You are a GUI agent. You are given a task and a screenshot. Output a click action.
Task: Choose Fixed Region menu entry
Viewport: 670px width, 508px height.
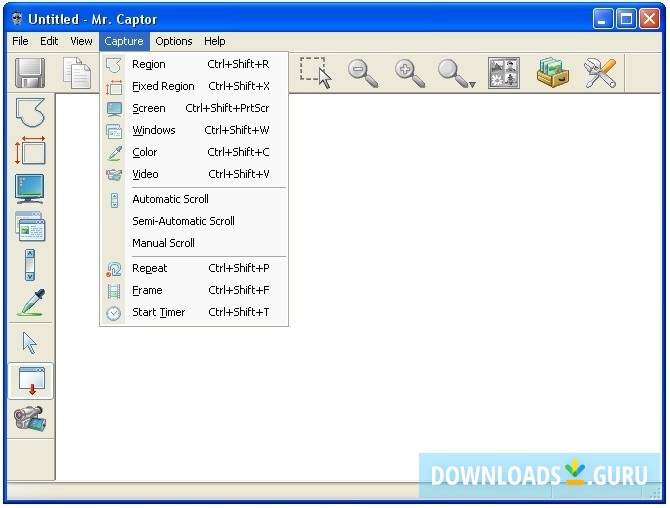(194, 86)
